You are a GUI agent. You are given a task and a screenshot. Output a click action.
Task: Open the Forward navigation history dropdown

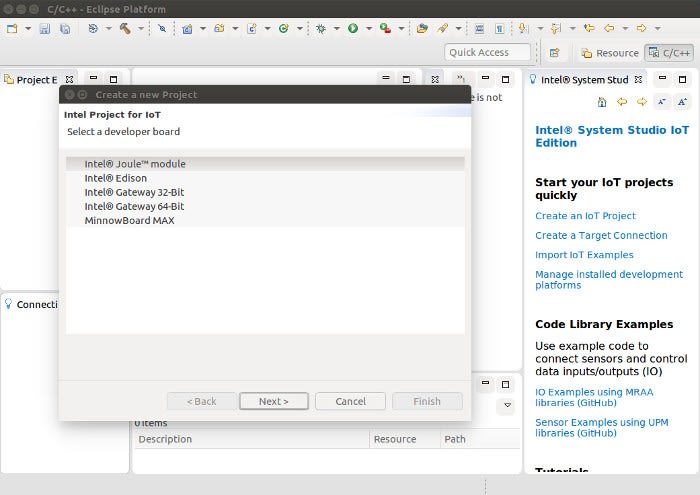657,29
